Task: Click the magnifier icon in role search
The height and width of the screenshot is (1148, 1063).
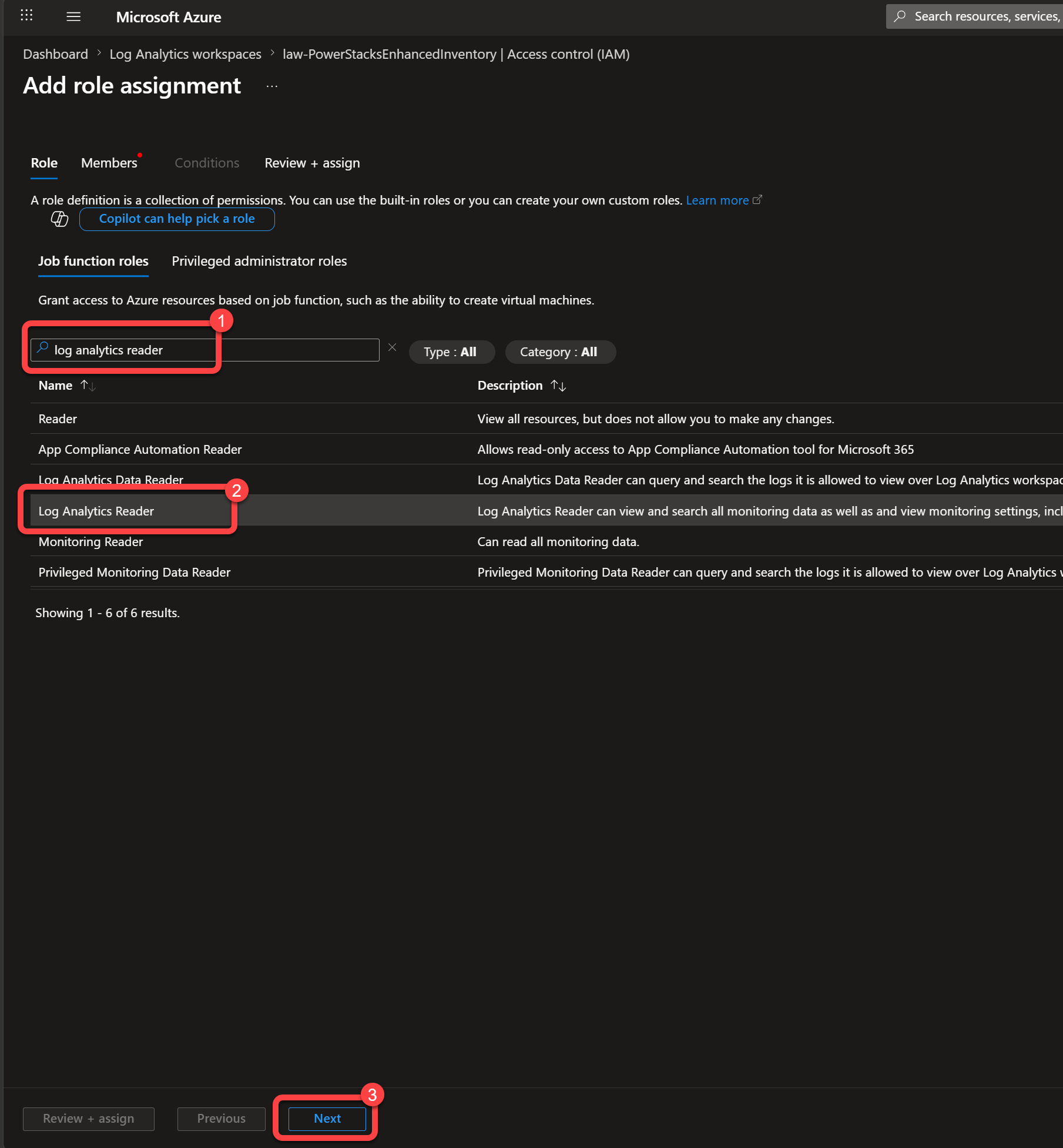Action: pyautogui.click(x=42, y=349)
